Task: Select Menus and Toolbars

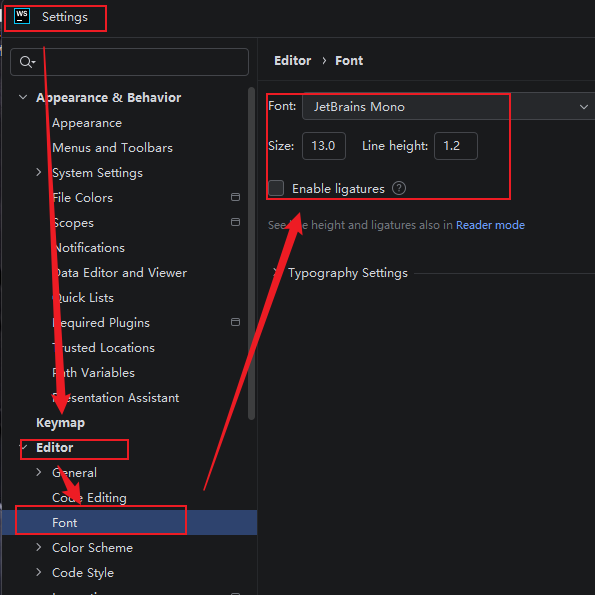Action: coord(112,148)
